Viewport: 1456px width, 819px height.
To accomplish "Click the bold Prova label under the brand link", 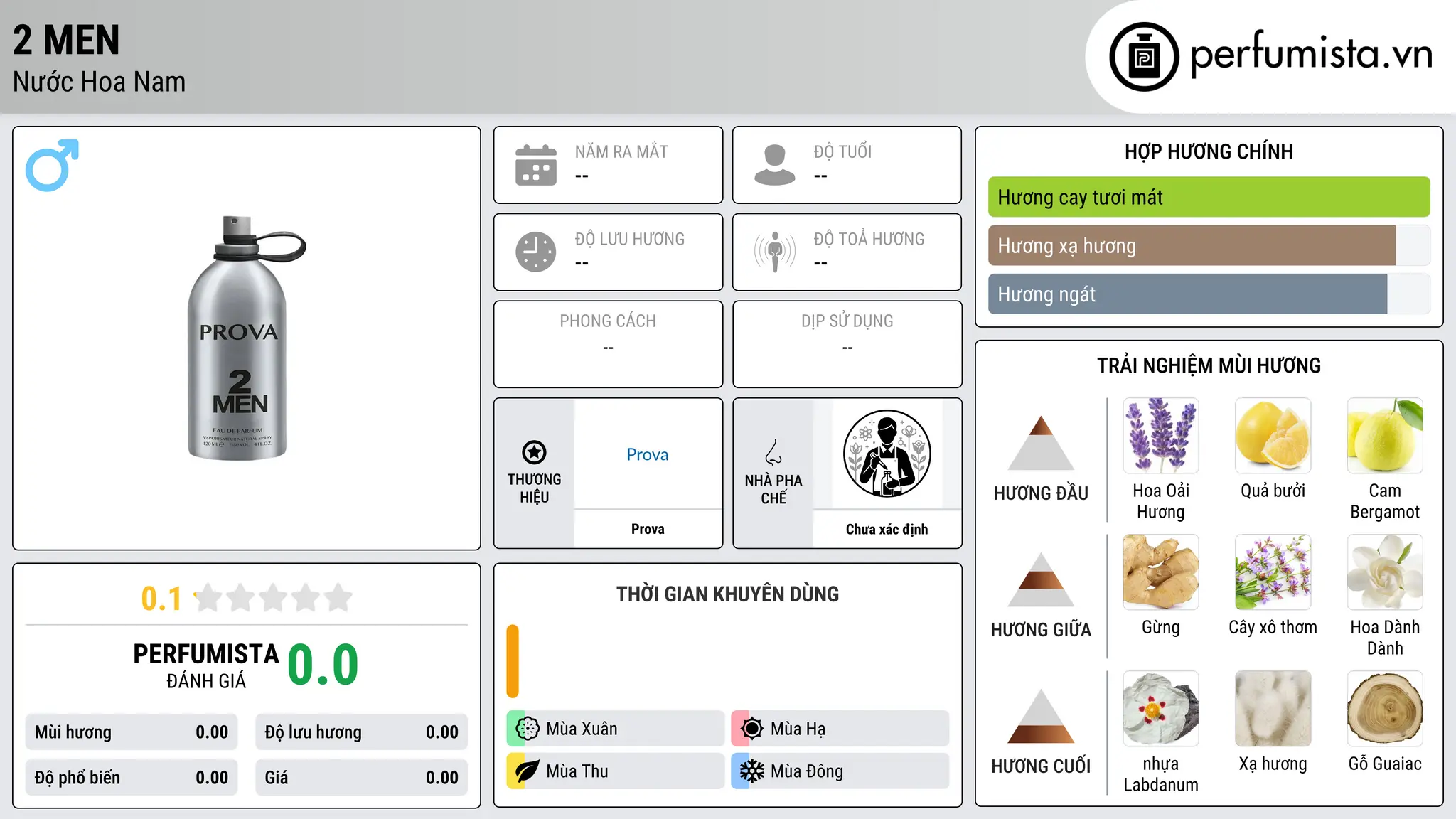I will pos(648,529).
